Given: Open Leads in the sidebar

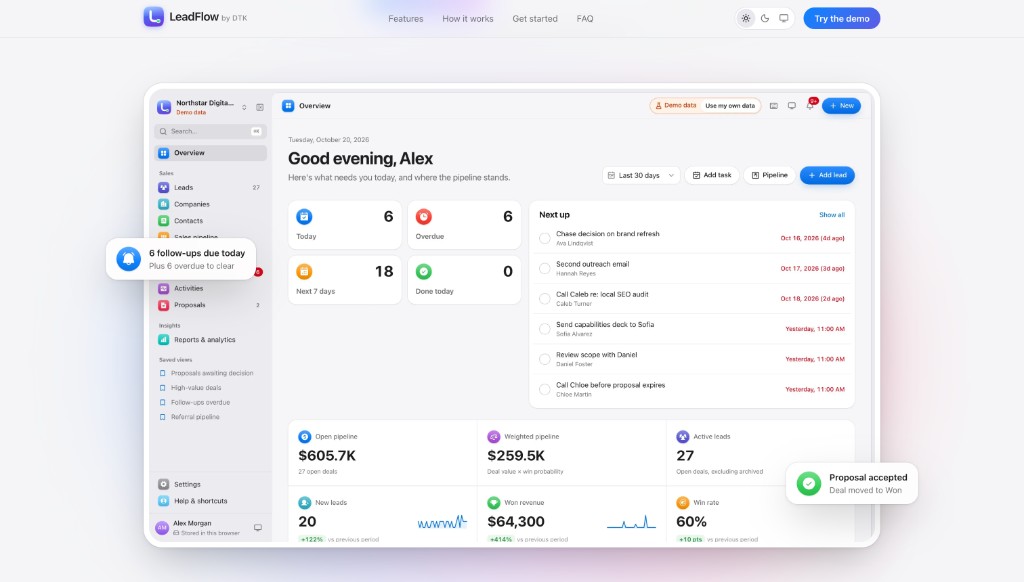Looking at the screenshot, I should point(210,187).
